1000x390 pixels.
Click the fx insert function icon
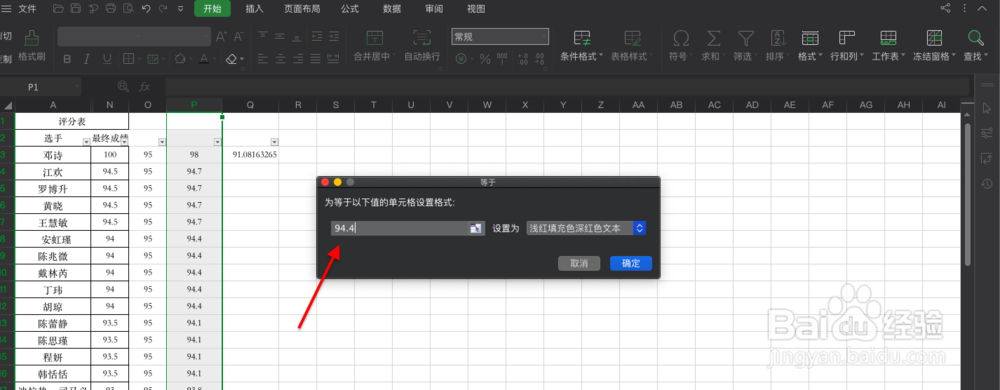[x=145, y=86]
